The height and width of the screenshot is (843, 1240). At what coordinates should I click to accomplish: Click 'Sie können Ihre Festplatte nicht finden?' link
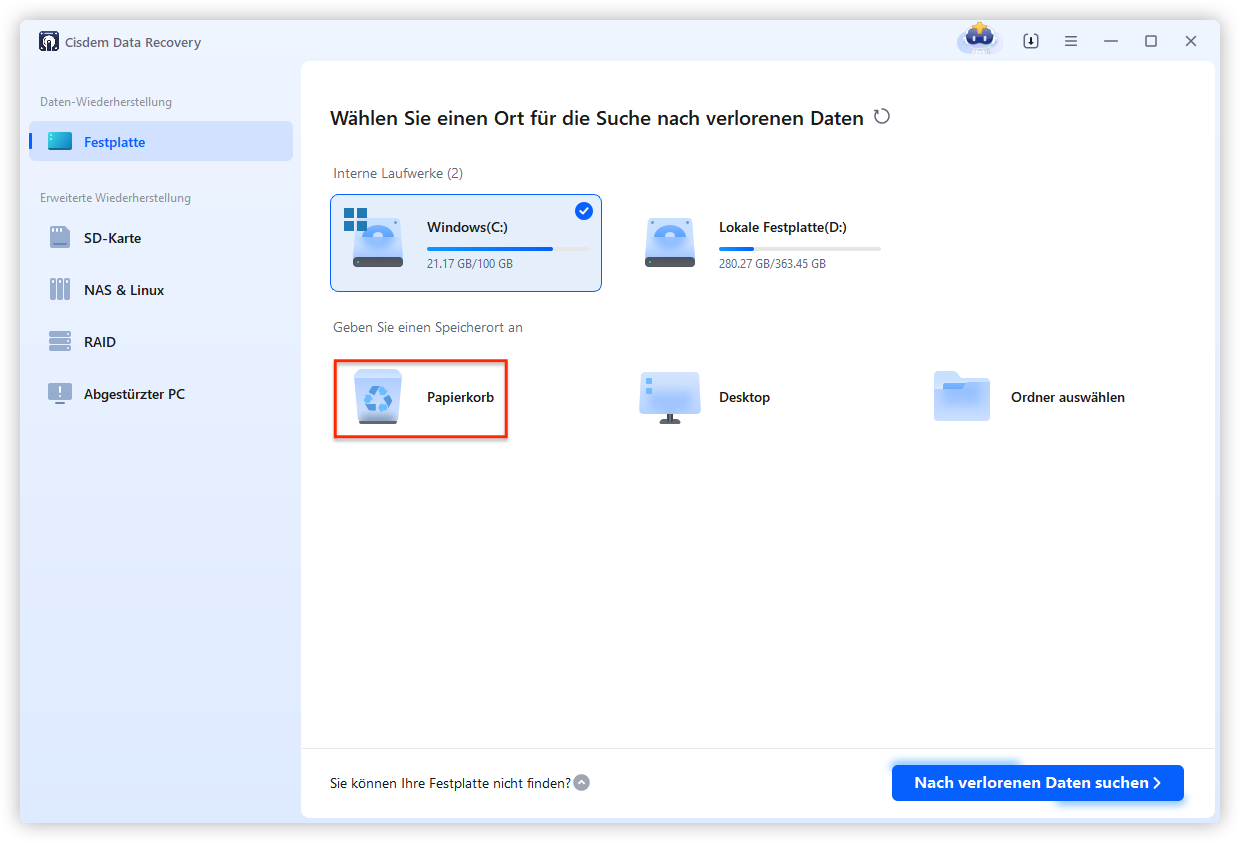(450, 783)
